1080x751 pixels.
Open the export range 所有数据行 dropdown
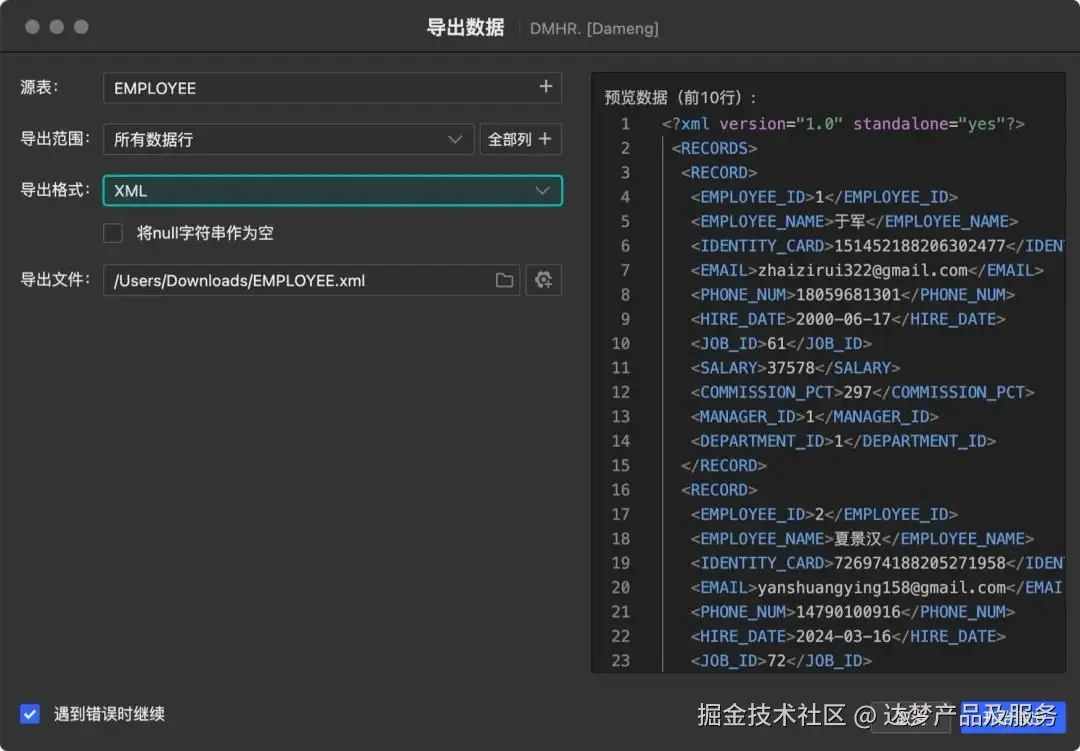click(x=289, y=139)
